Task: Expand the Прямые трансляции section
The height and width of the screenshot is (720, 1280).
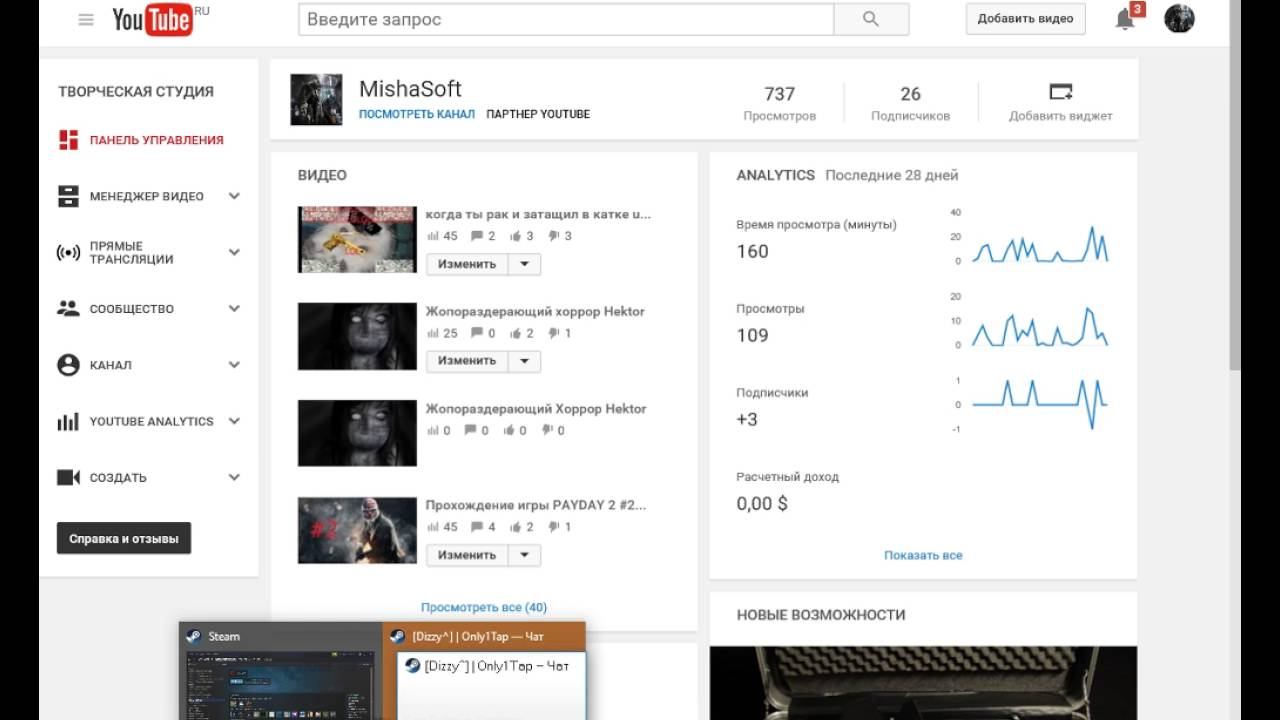Action: 234,252
